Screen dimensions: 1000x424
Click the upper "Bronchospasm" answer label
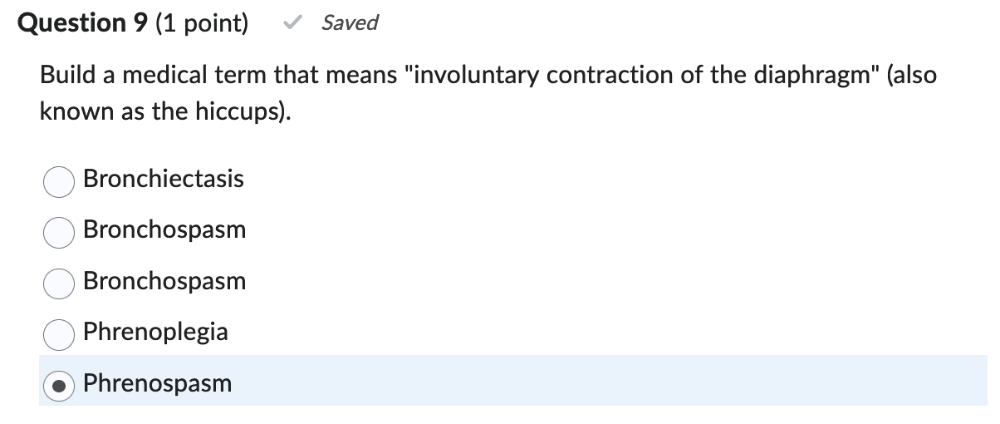pos(164,230)
